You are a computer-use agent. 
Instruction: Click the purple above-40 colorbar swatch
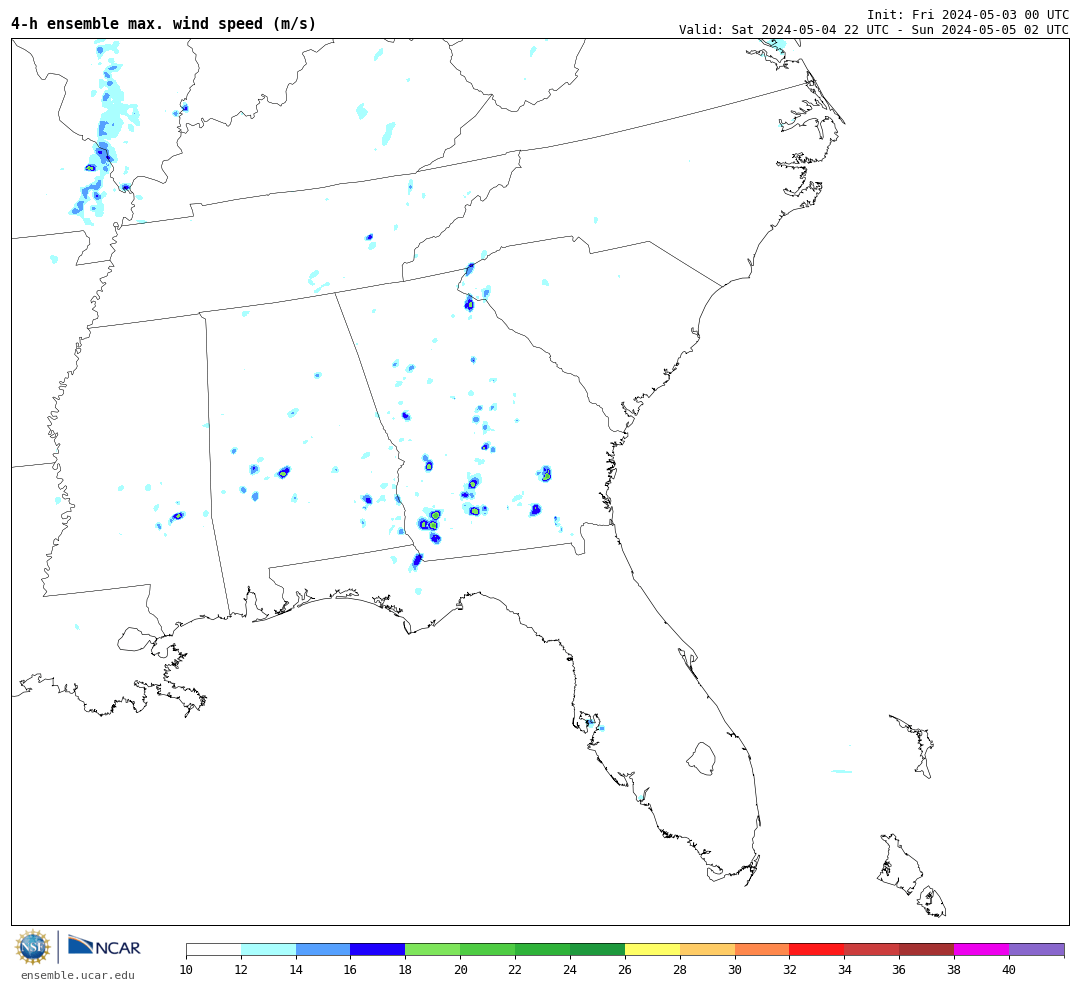tap(1037, 949)
